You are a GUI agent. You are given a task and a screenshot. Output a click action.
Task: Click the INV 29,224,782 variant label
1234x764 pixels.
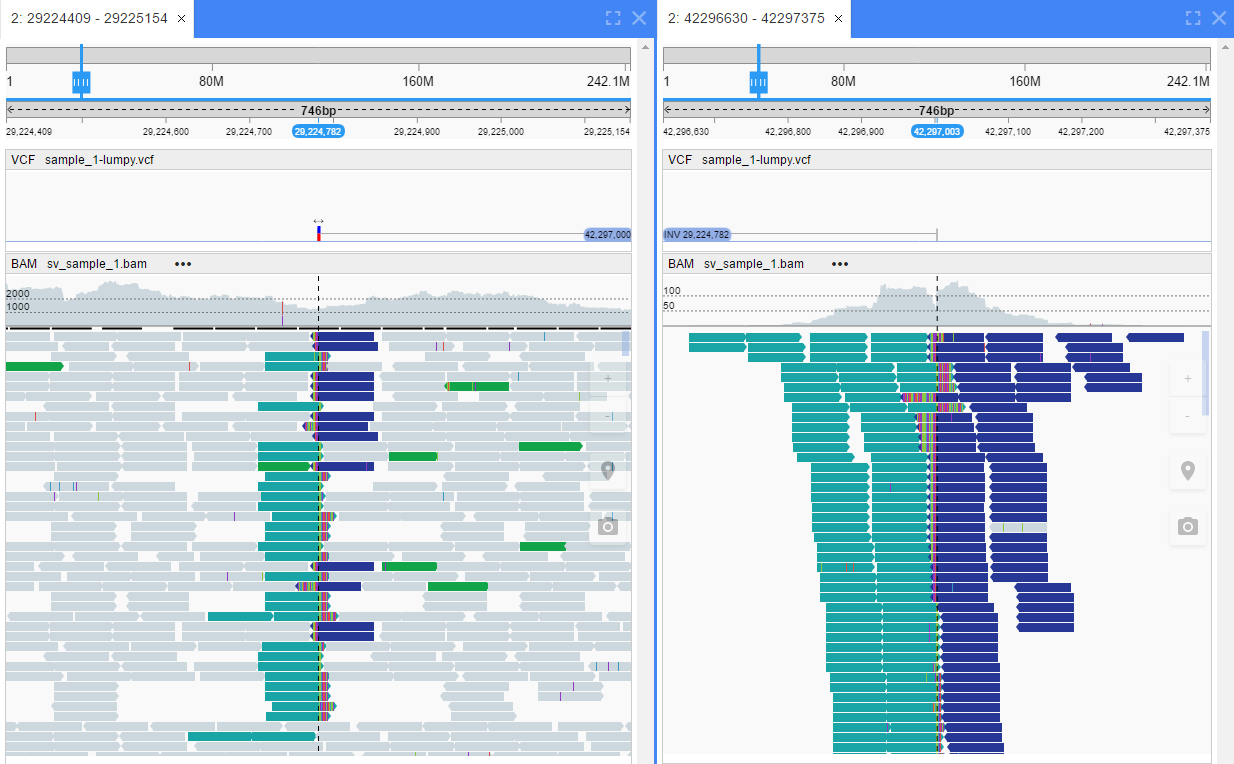(x=697, y=234)
